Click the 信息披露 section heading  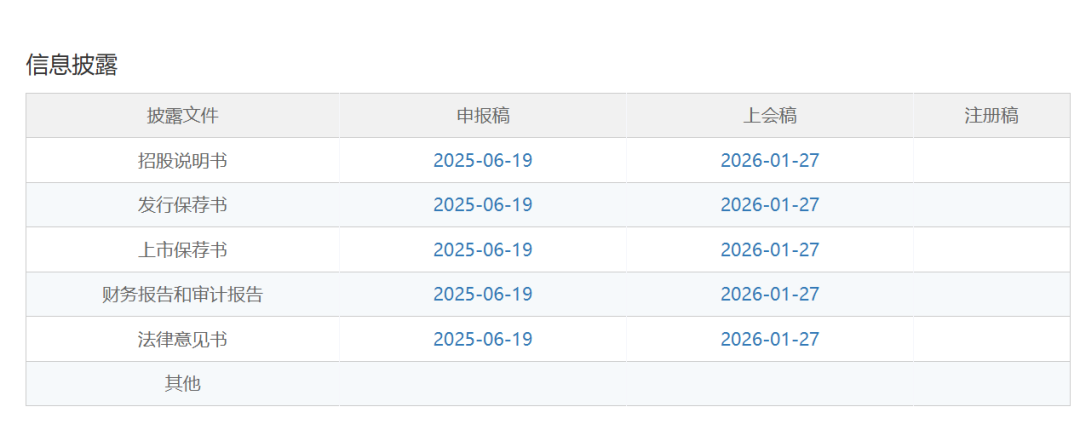[72, 65]
